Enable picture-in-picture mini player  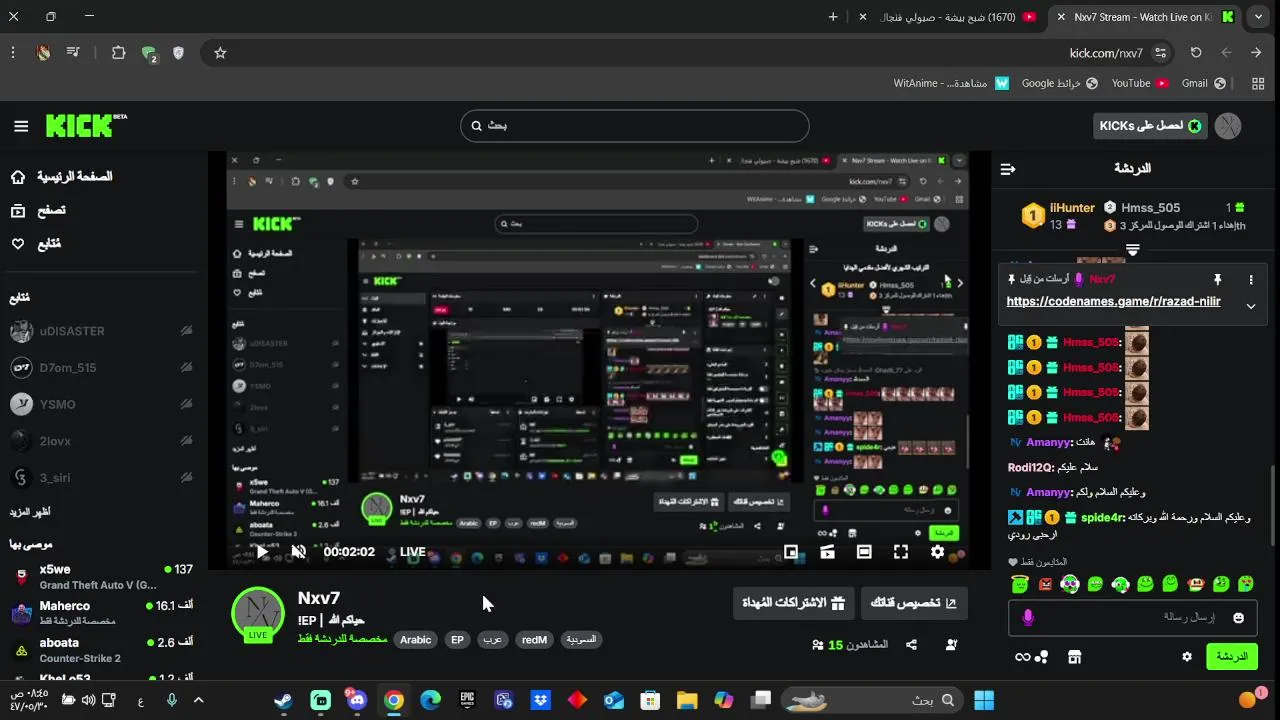(x=791, y=551)
